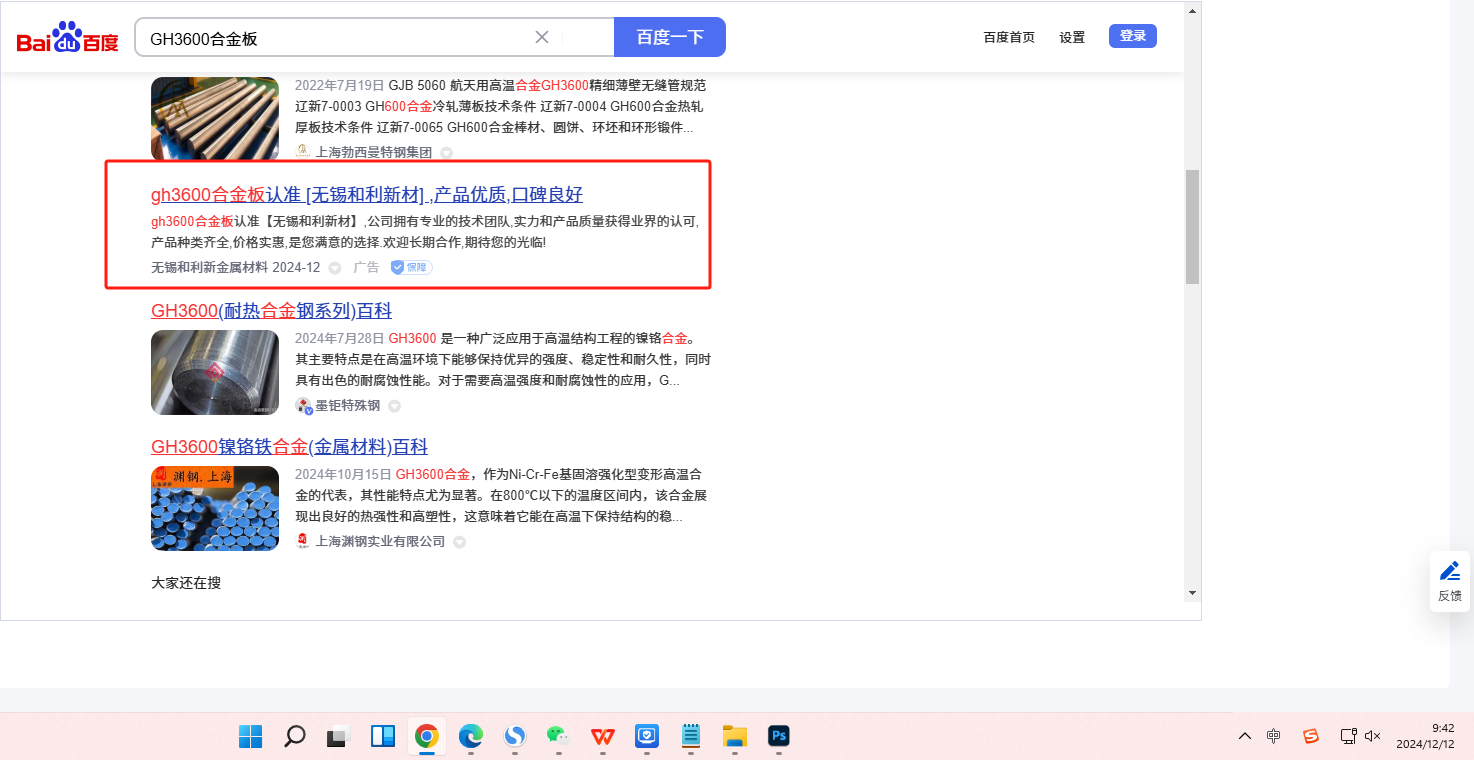
Task: Open 设置 in the top navigation
Action: 1072,37
